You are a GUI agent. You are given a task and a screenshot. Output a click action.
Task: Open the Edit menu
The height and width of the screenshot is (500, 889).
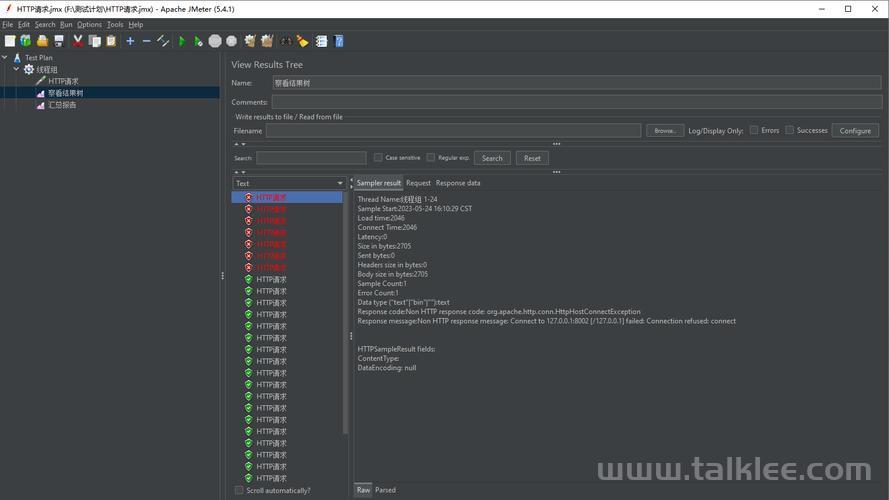click(24, 24)
